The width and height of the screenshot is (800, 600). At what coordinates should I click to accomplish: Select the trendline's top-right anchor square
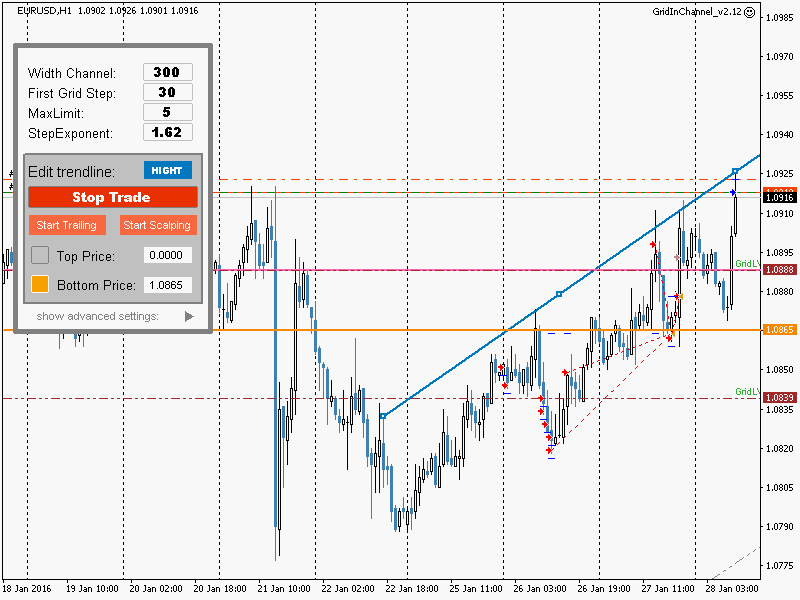point(735,171)
